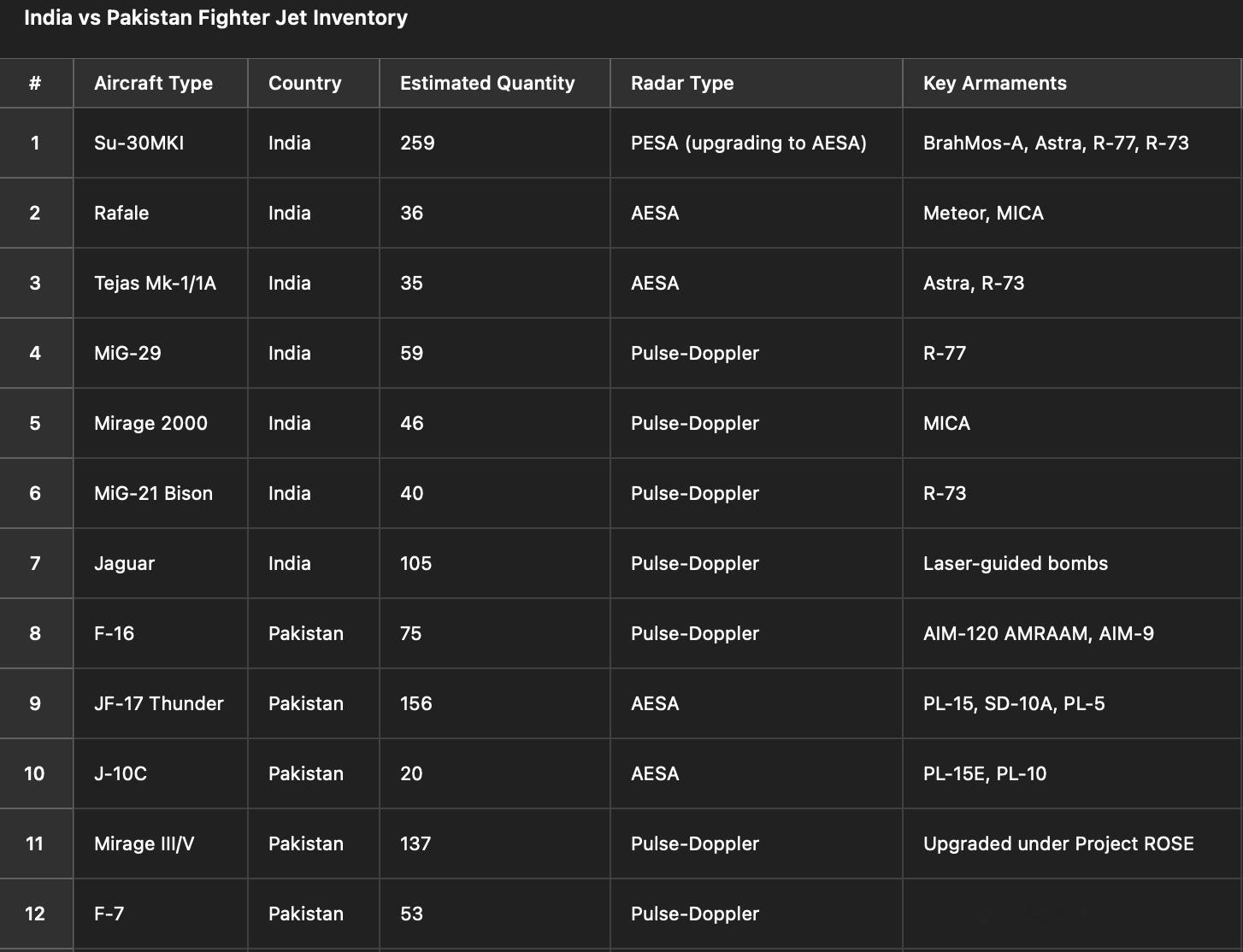This screenshot has width=1243, height=952.
Task: Click the Laser-guided bombs cell
Action: tap(1073, 563)
